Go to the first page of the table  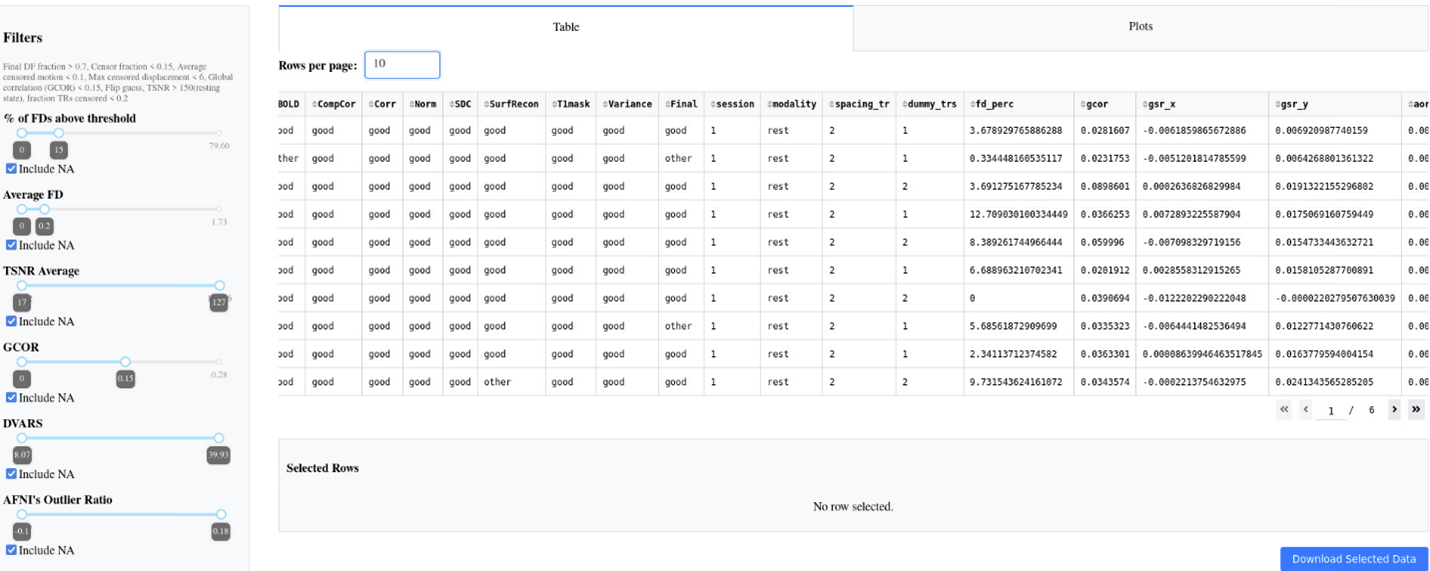pos(1284,409)
